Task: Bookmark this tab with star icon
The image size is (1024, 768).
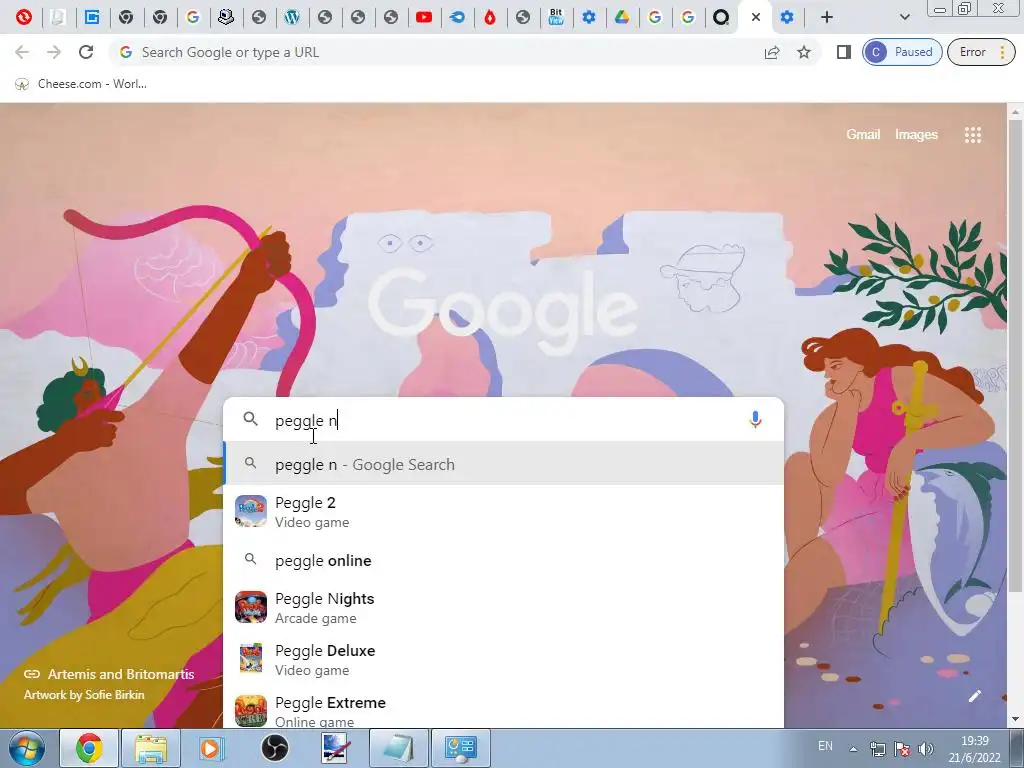Action: point(804,52)
